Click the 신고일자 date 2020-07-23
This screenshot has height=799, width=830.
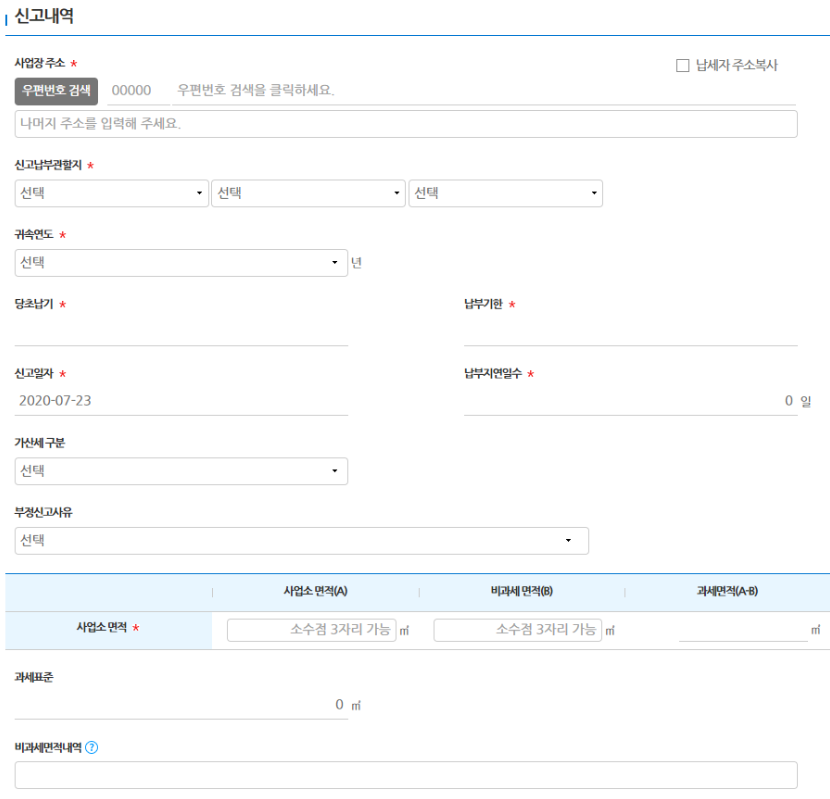pyautogui.click(x=181, y=401)
